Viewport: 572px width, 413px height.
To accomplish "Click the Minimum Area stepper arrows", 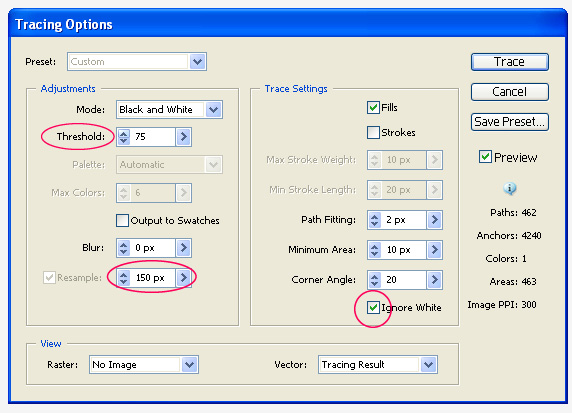I will click(x=375, y=250).
